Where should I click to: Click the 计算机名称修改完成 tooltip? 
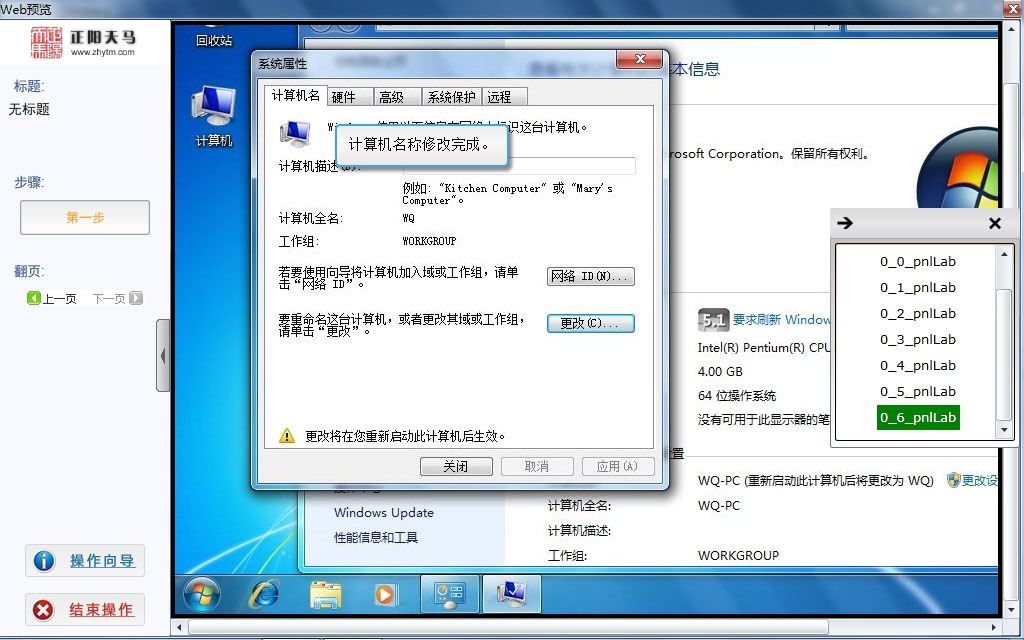pos(421,144)
